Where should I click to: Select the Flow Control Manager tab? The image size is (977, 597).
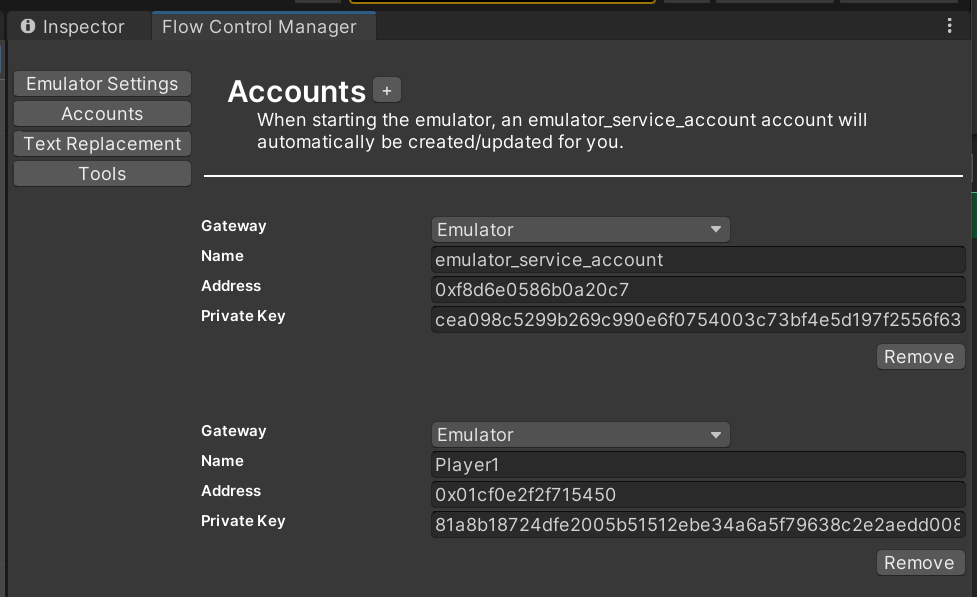(x=262, y=27)
